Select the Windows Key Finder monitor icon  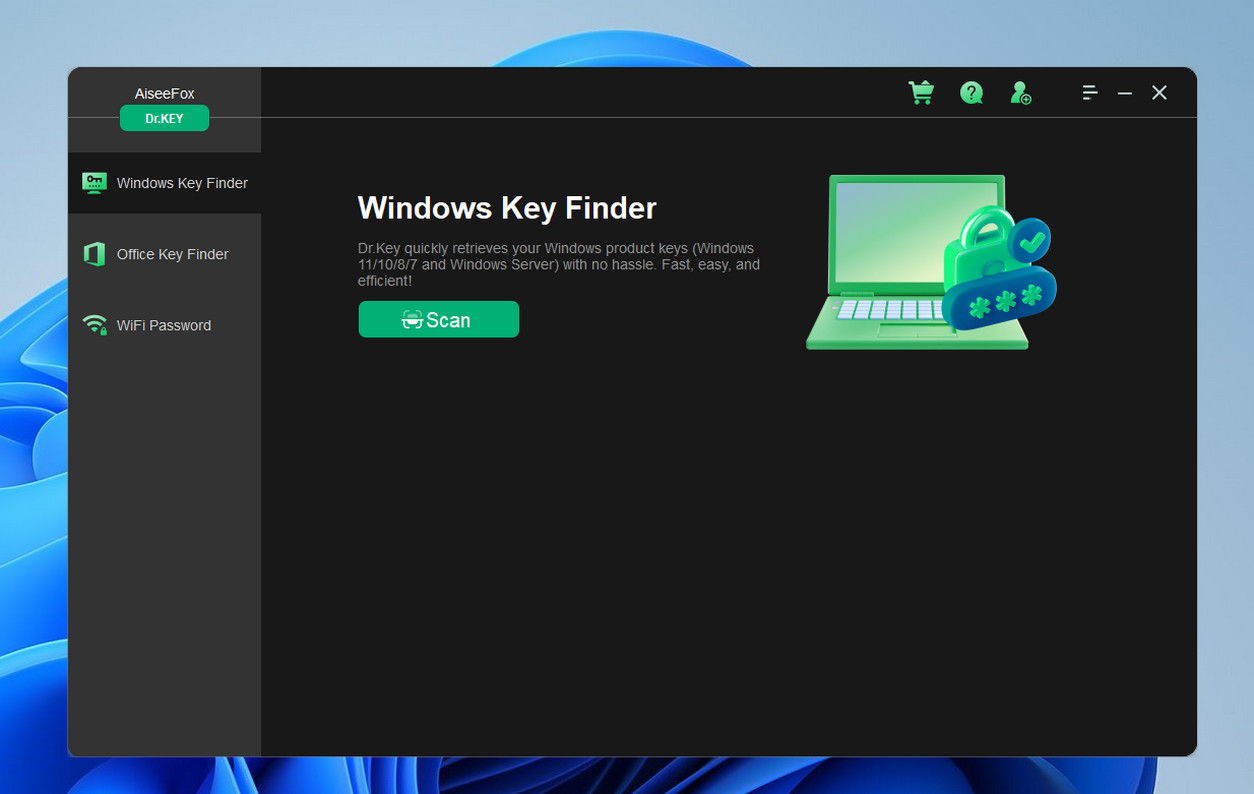pos(94,183)
